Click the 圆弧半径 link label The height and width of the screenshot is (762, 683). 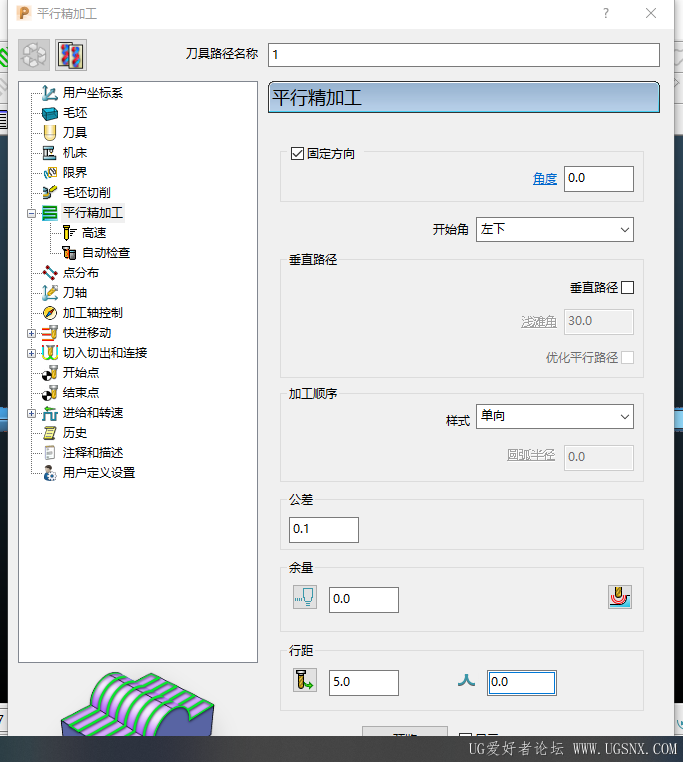[x=531, y=455]
